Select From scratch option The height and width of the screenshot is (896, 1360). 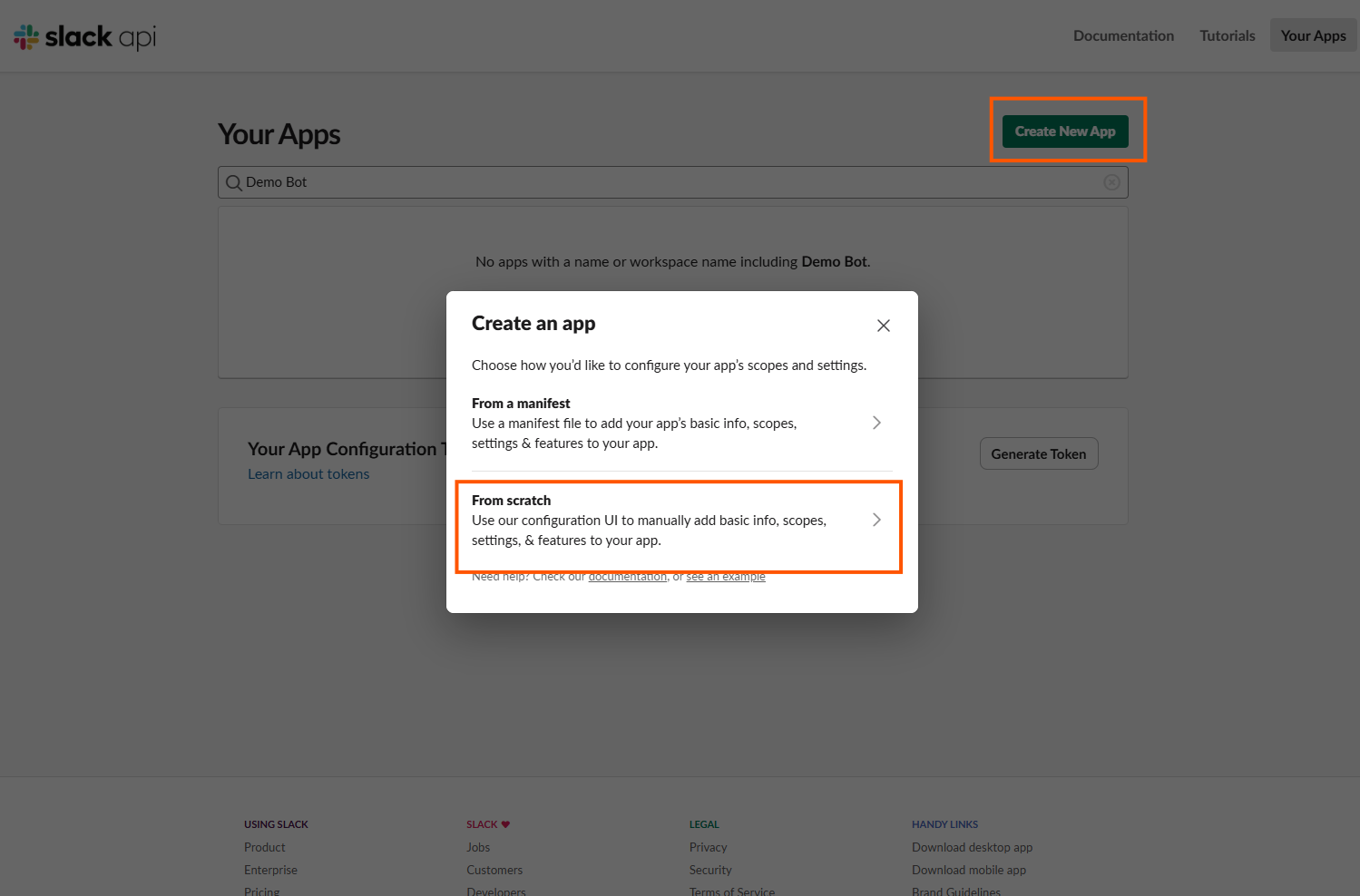649,521
